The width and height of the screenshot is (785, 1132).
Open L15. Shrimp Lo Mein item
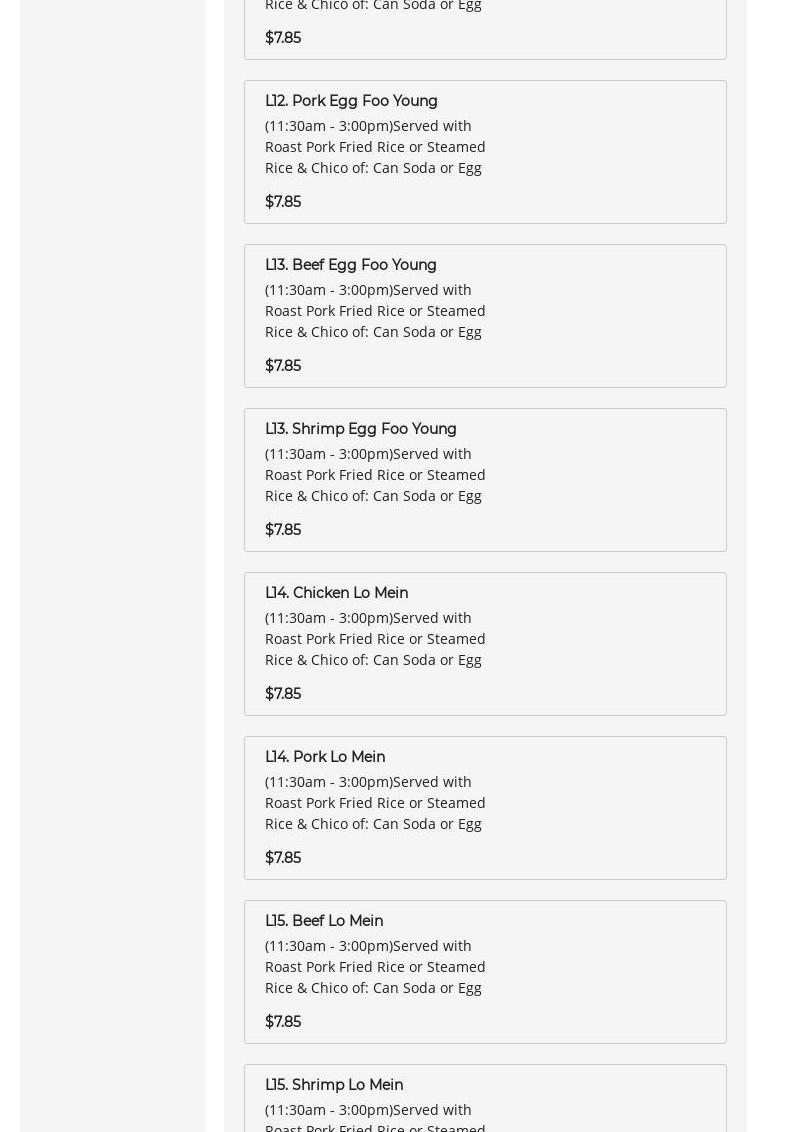[x=333, y=1085]
